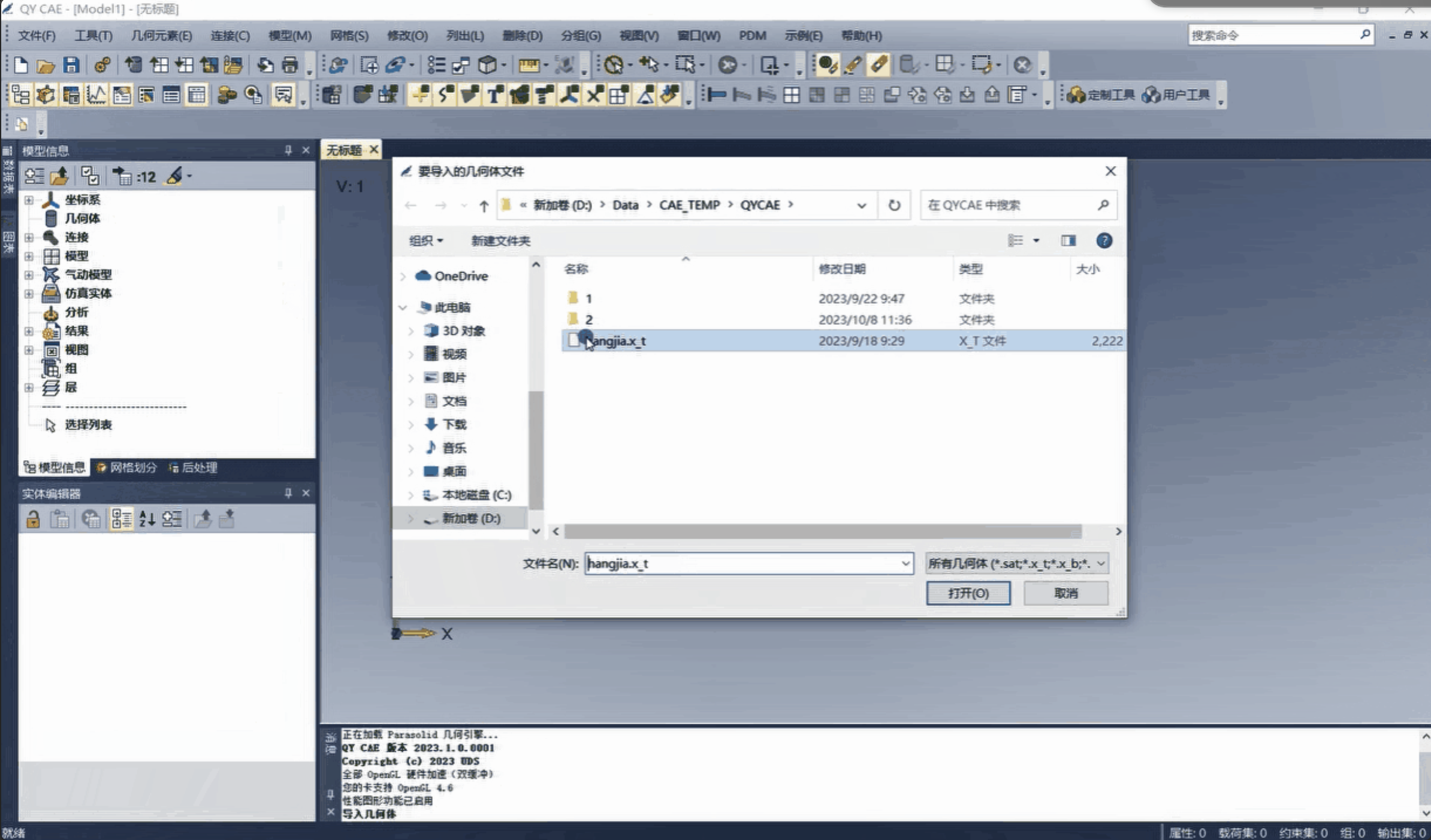
Task: Click the help question mark icon
Action: [x=1104, y=240]
